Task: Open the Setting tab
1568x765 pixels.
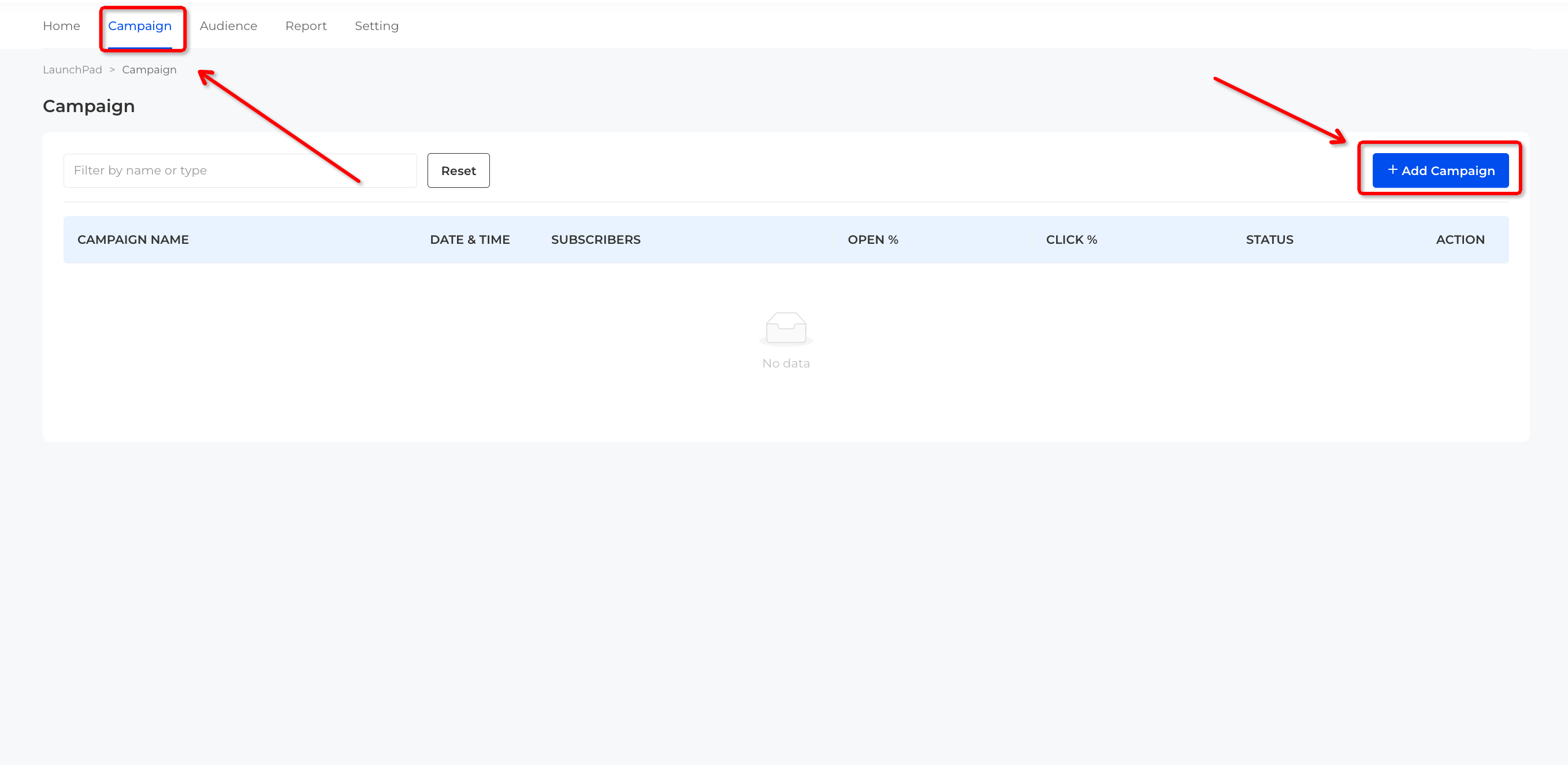Action: click(377, 26)
